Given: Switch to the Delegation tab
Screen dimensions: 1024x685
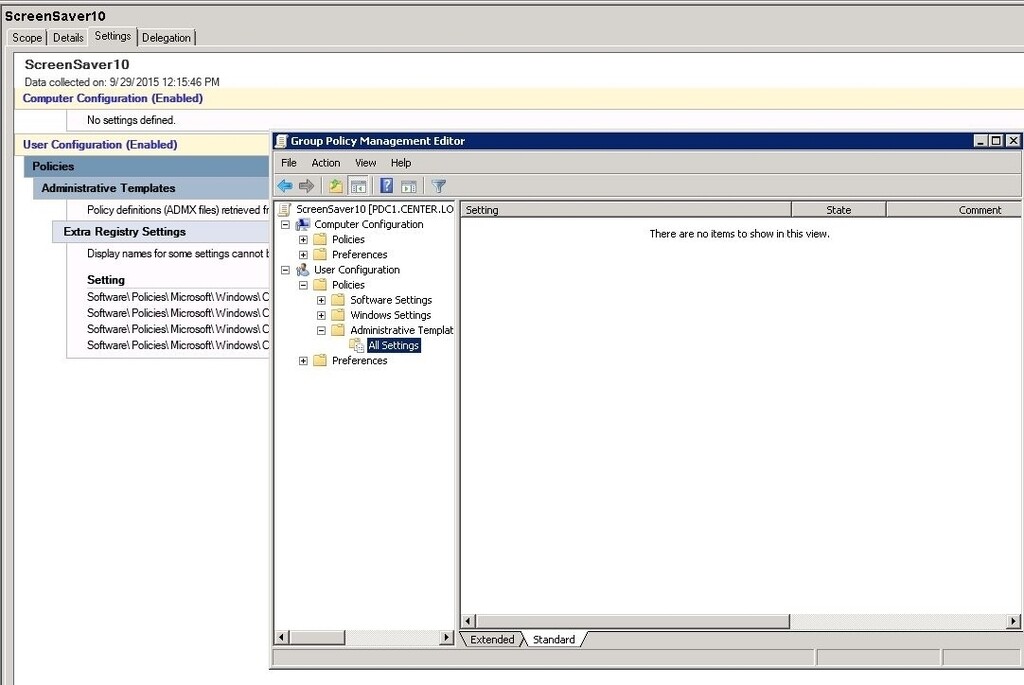Looking at the screenshot, I should 166,37.
